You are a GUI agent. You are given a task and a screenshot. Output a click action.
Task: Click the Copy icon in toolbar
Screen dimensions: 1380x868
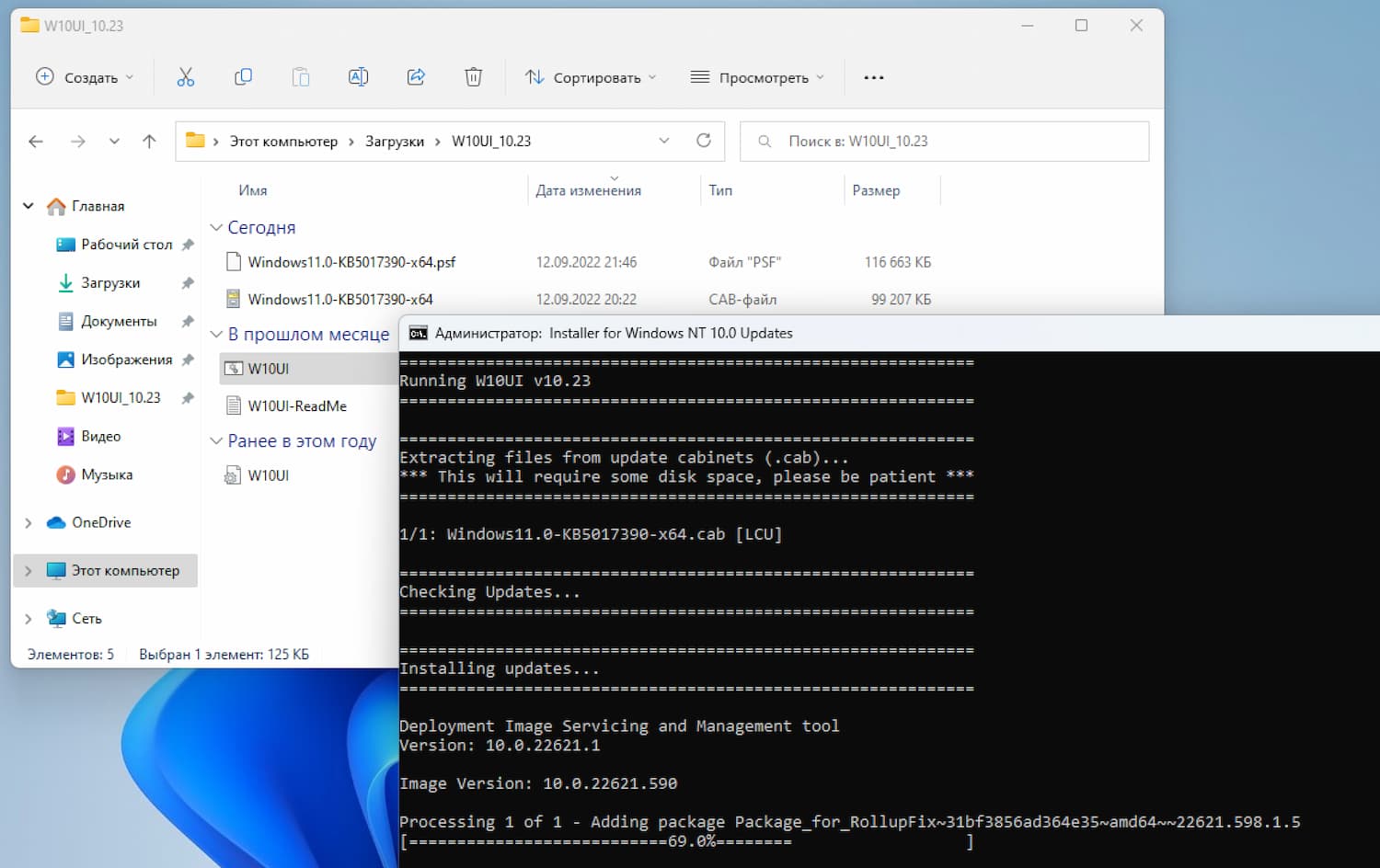[x=243, y=77]
